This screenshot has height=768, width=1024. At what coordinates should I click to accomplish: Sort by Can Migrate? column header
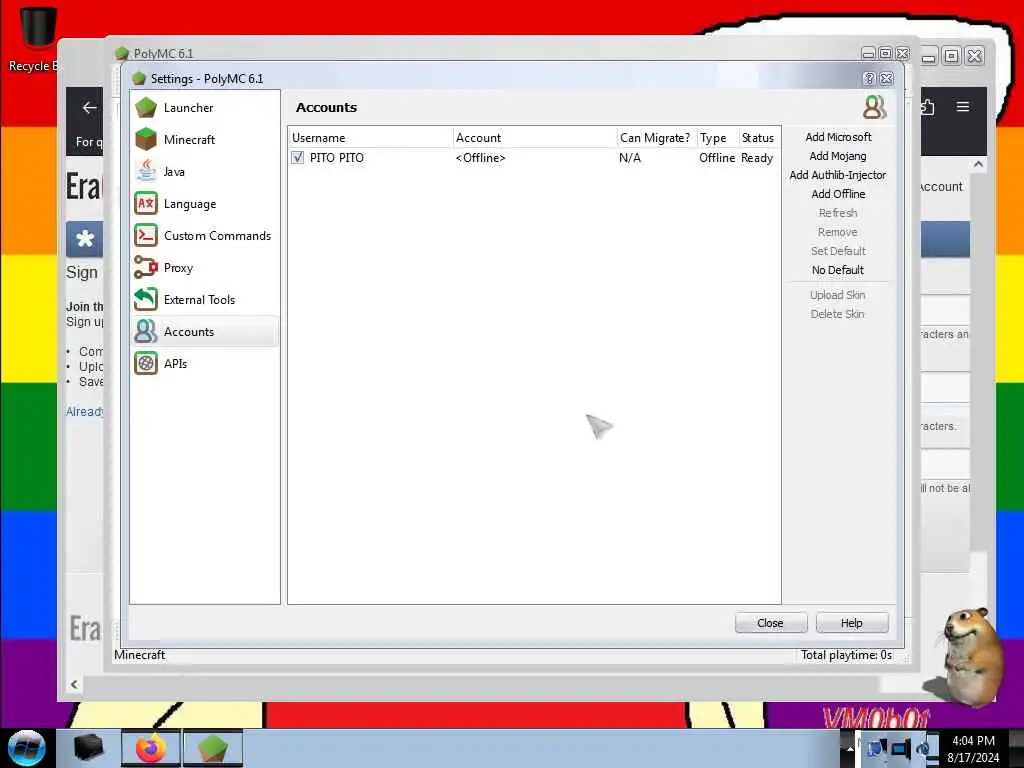point(656,138)
